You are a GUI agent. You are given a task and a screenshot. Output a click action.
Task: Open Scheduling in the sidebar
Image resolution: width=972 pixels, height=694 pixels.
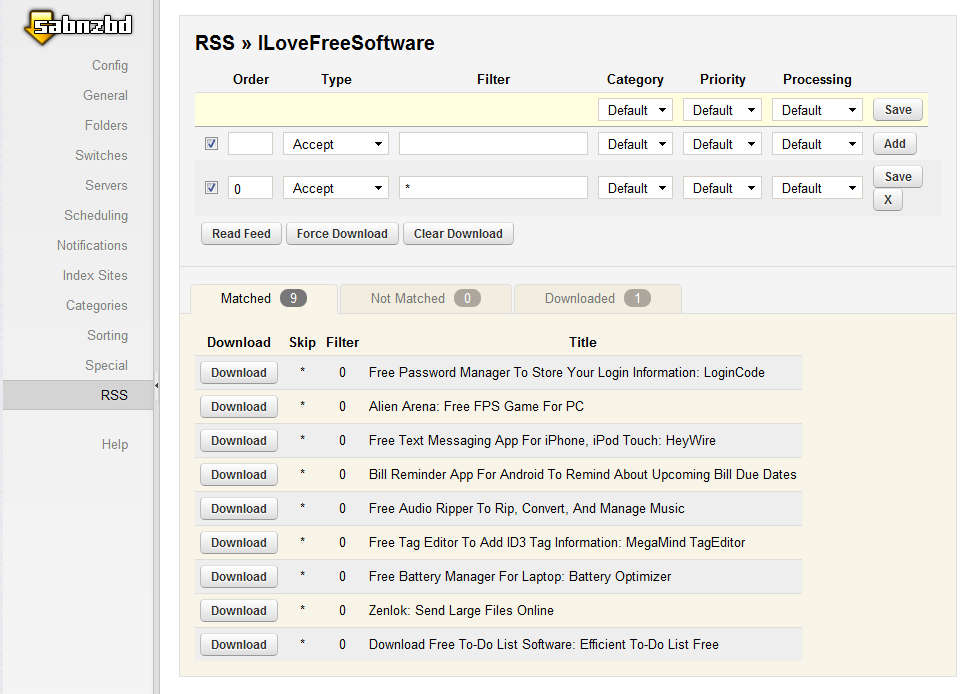tap(96, 215)
